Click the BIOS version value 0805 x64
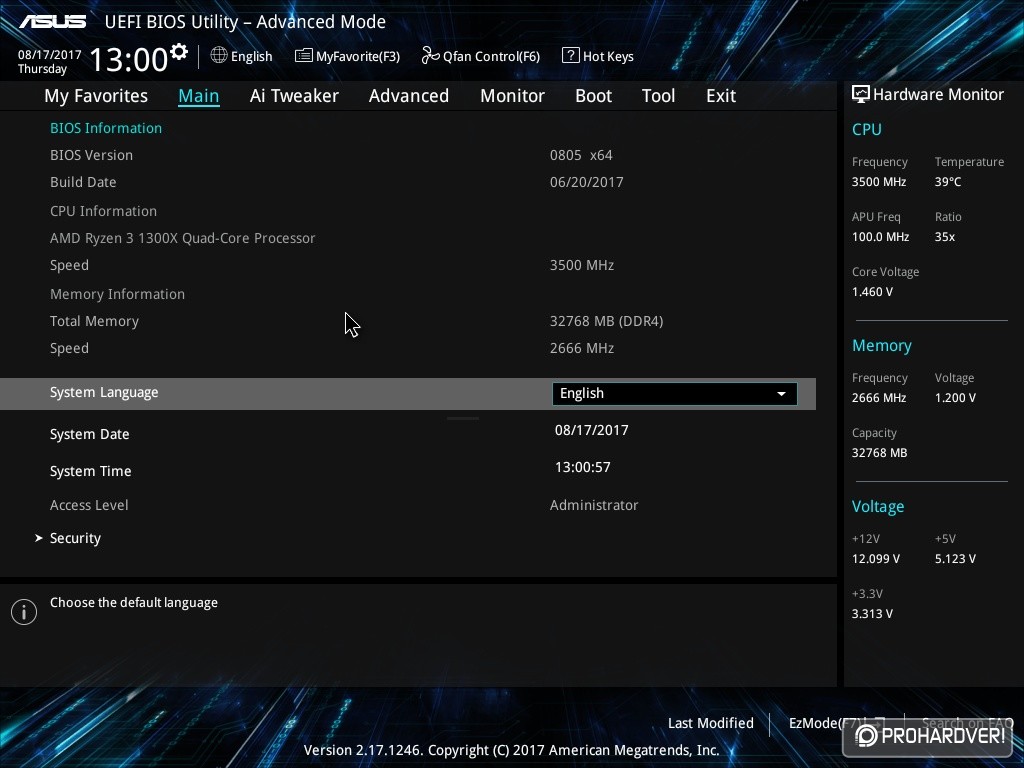This screenshot has width=1024, height=768. (x=581, y=155)
